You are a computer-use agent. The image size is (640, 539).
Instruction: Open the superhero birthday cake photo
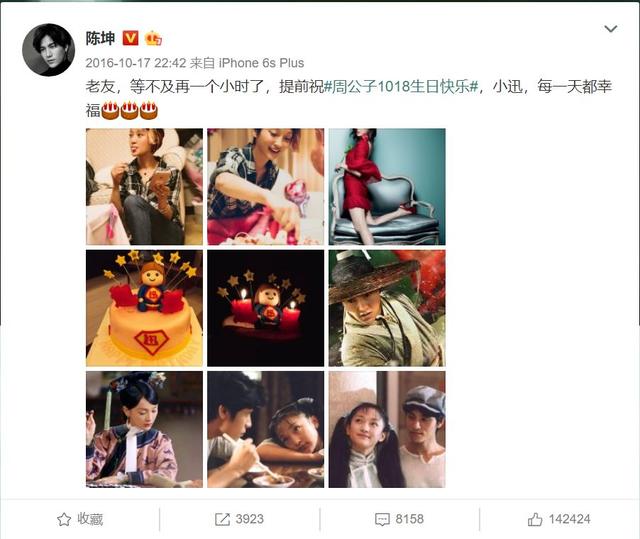(x=144, y=308)
